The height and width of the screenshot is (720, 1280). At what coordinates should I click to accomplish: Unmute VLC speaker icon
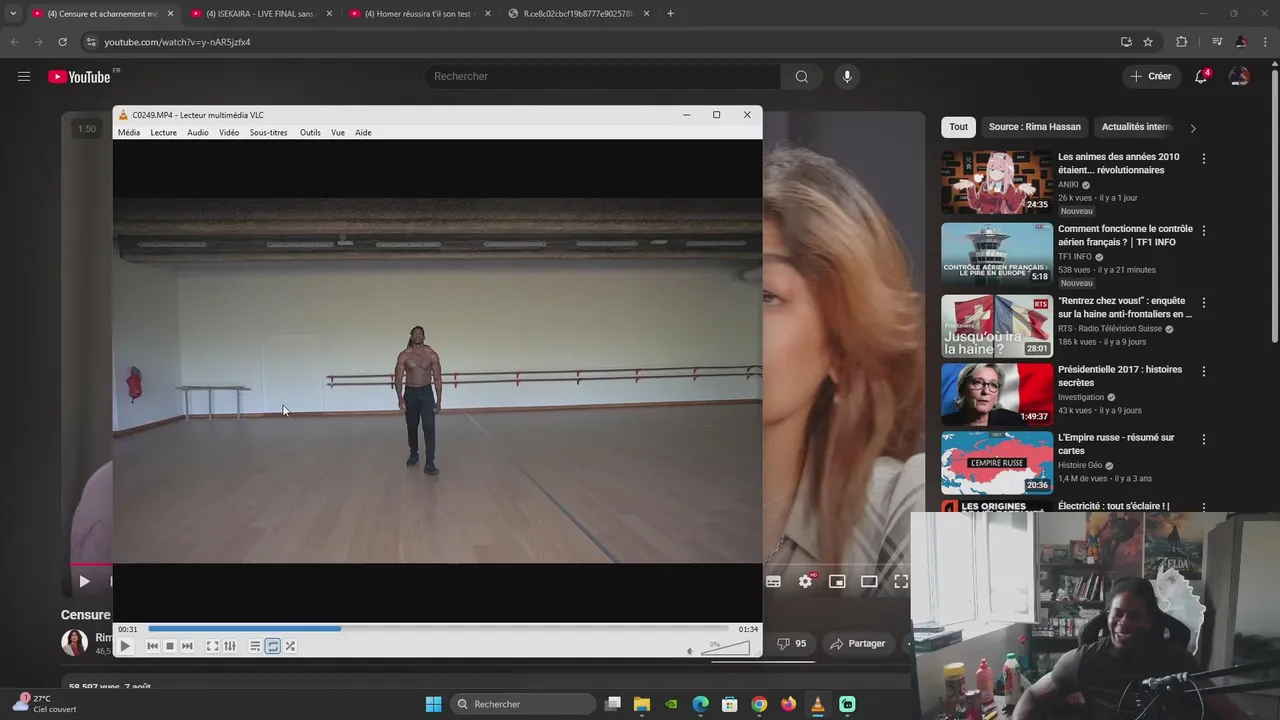690,651
